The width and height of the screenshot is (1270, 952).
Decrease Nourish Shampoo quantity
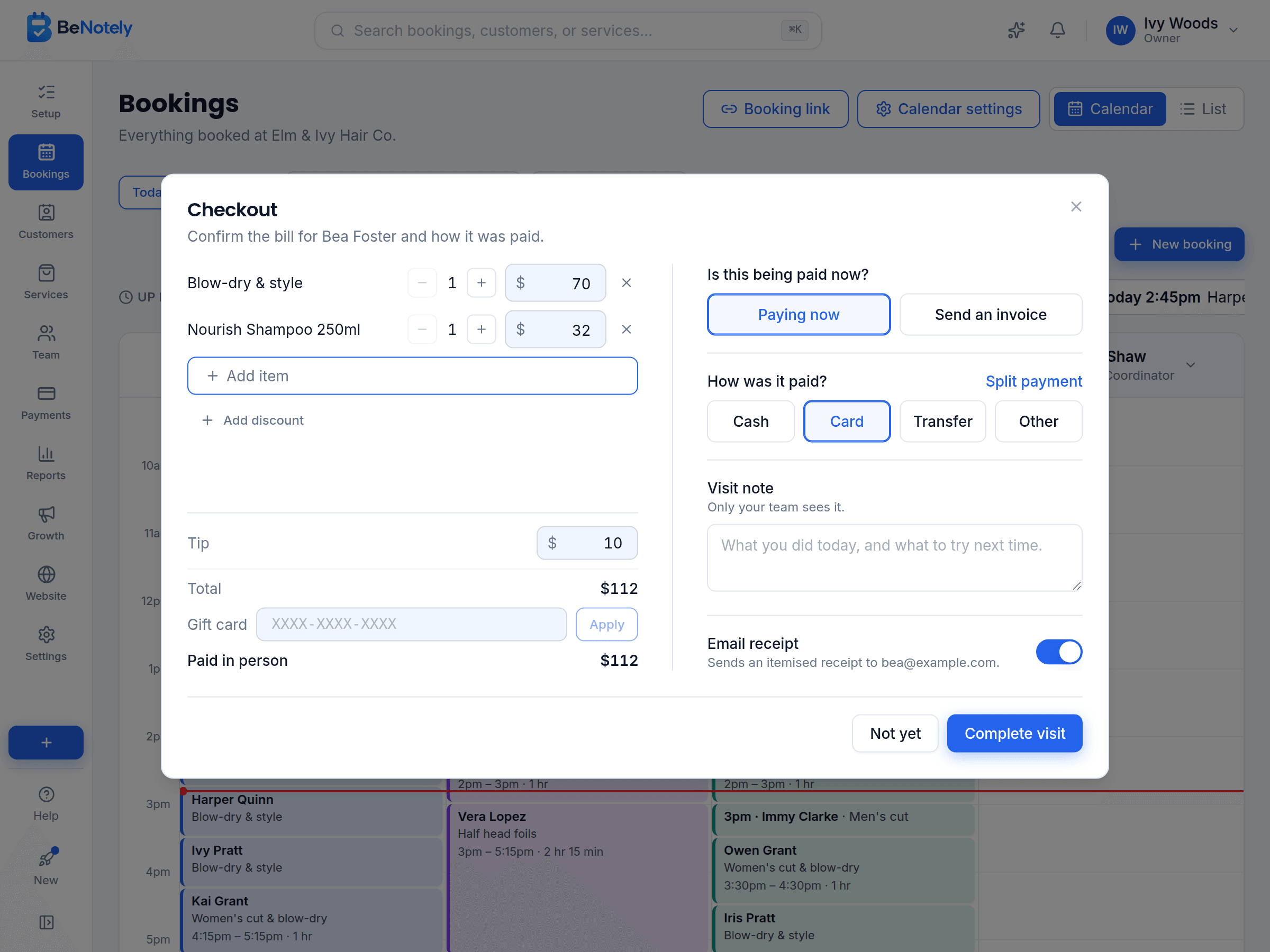tap(422, 329)
